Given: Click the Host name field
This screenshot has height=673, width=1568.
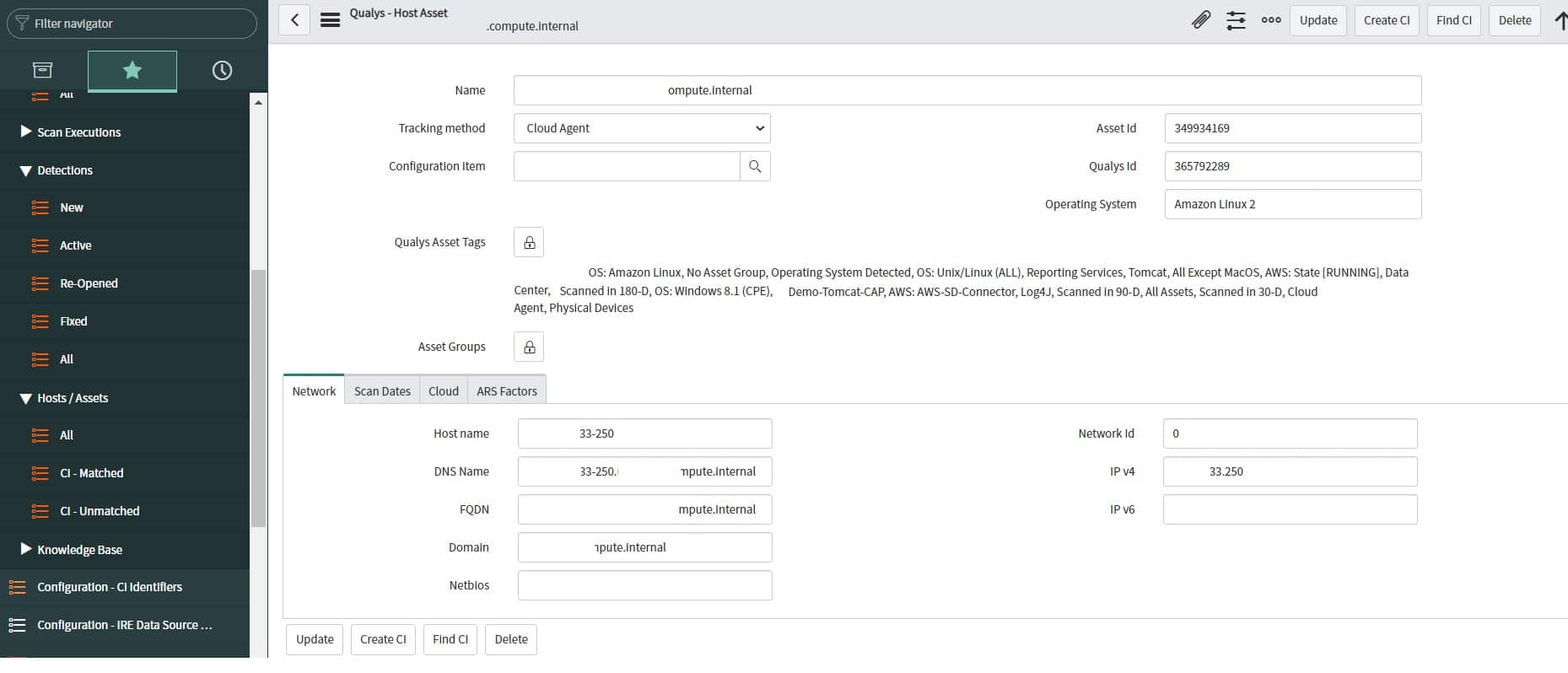Looking at the screenshot, I should (x=644, y=433).
